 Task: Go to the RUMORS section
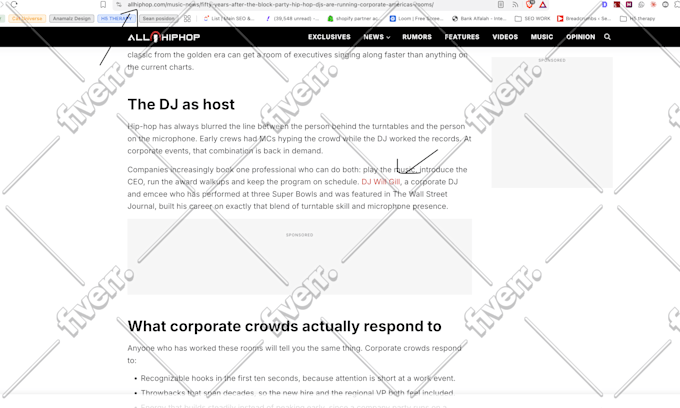tap(417, 37)
